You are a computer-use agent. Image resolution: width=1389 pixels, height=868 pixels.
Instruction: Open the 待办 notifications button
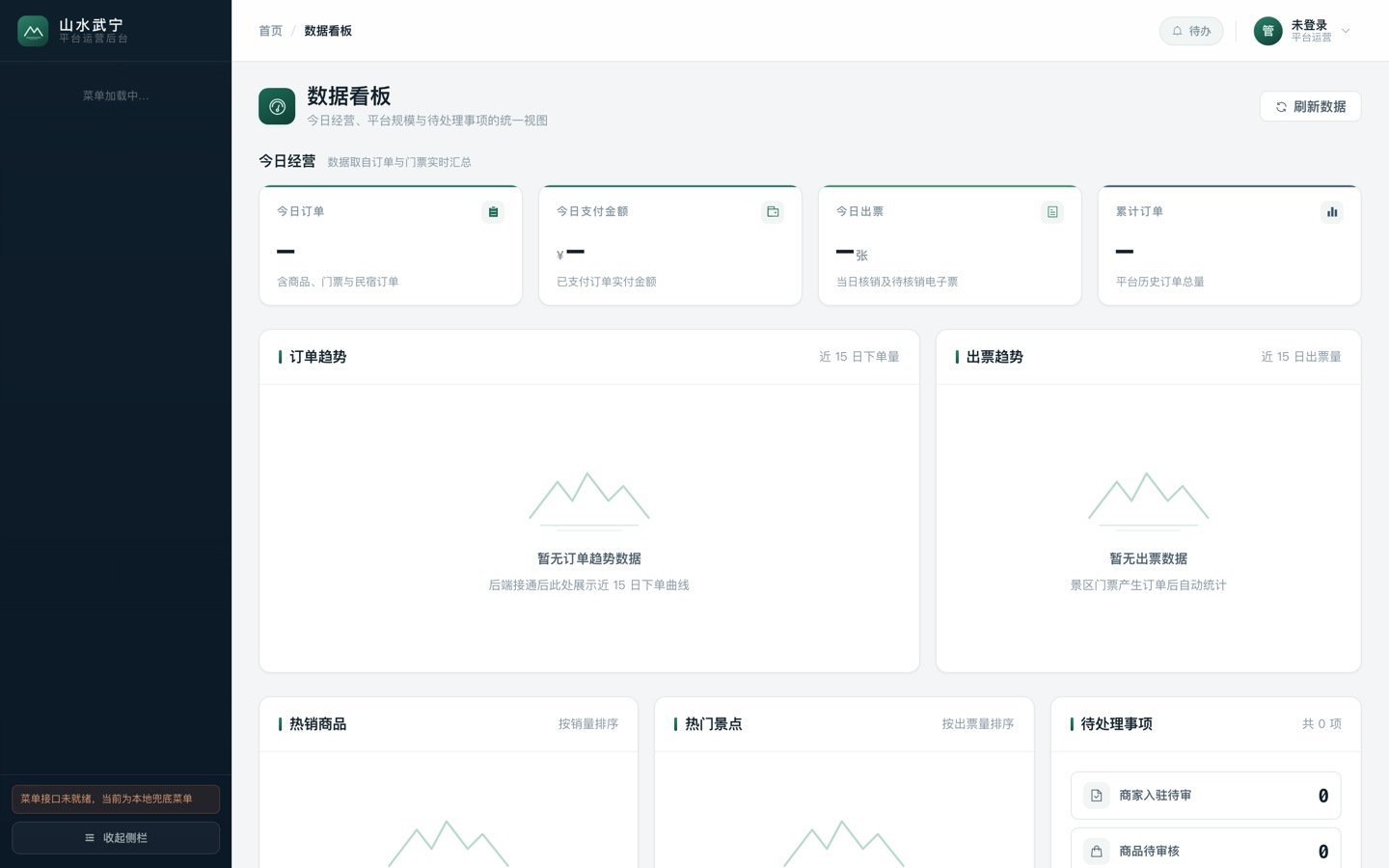[1191, 31]
